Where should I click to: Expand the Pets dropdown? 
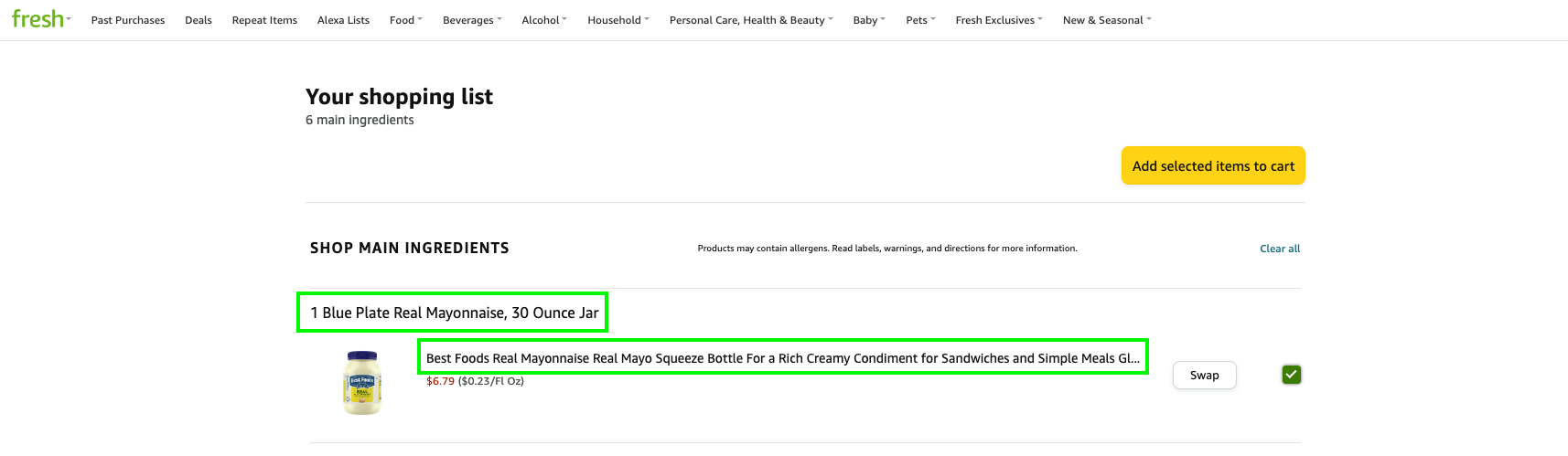[x=920, y=20]
